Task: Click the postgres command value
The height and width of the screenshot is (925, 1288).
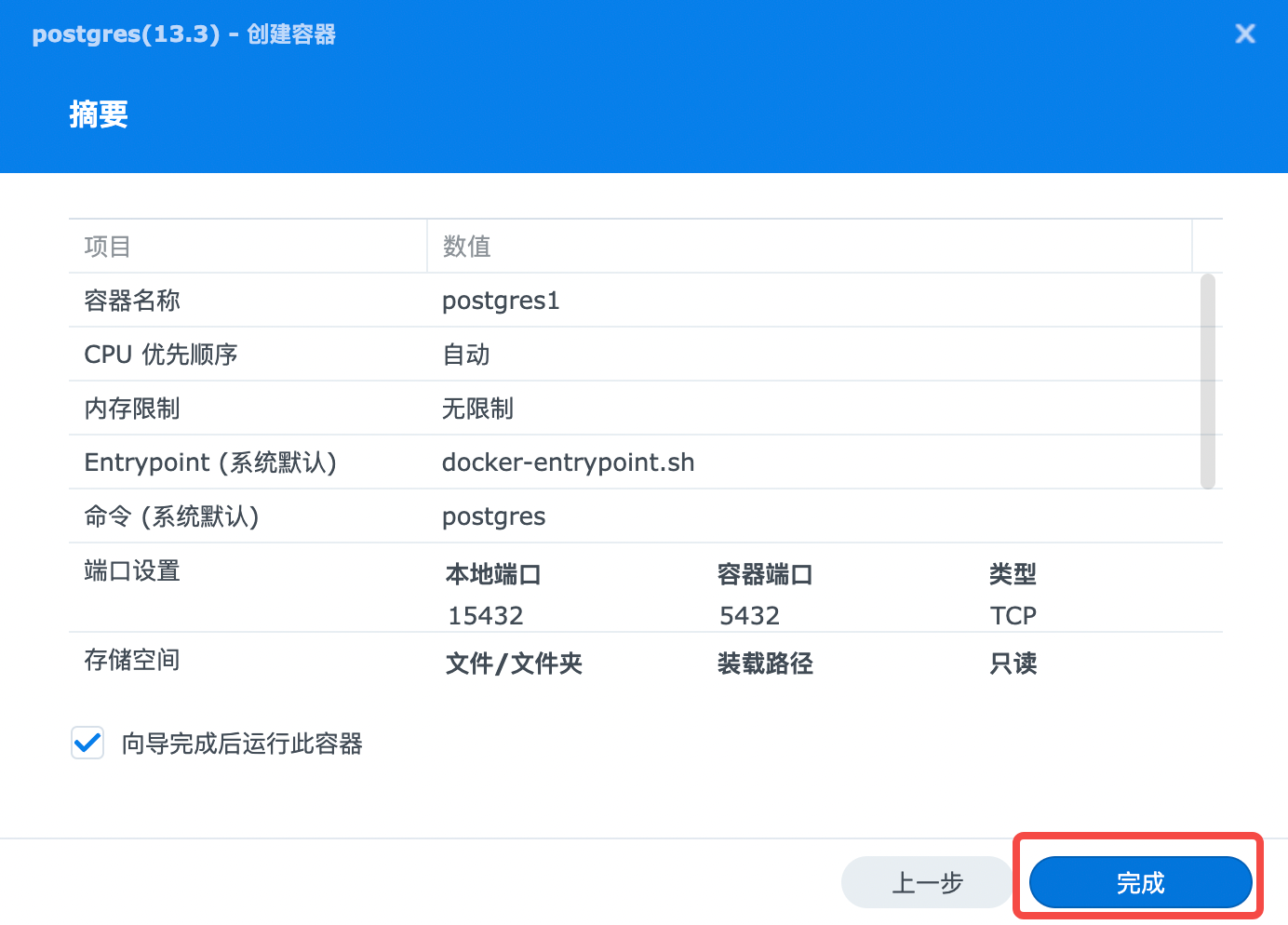Action: (x=494, y=517)
